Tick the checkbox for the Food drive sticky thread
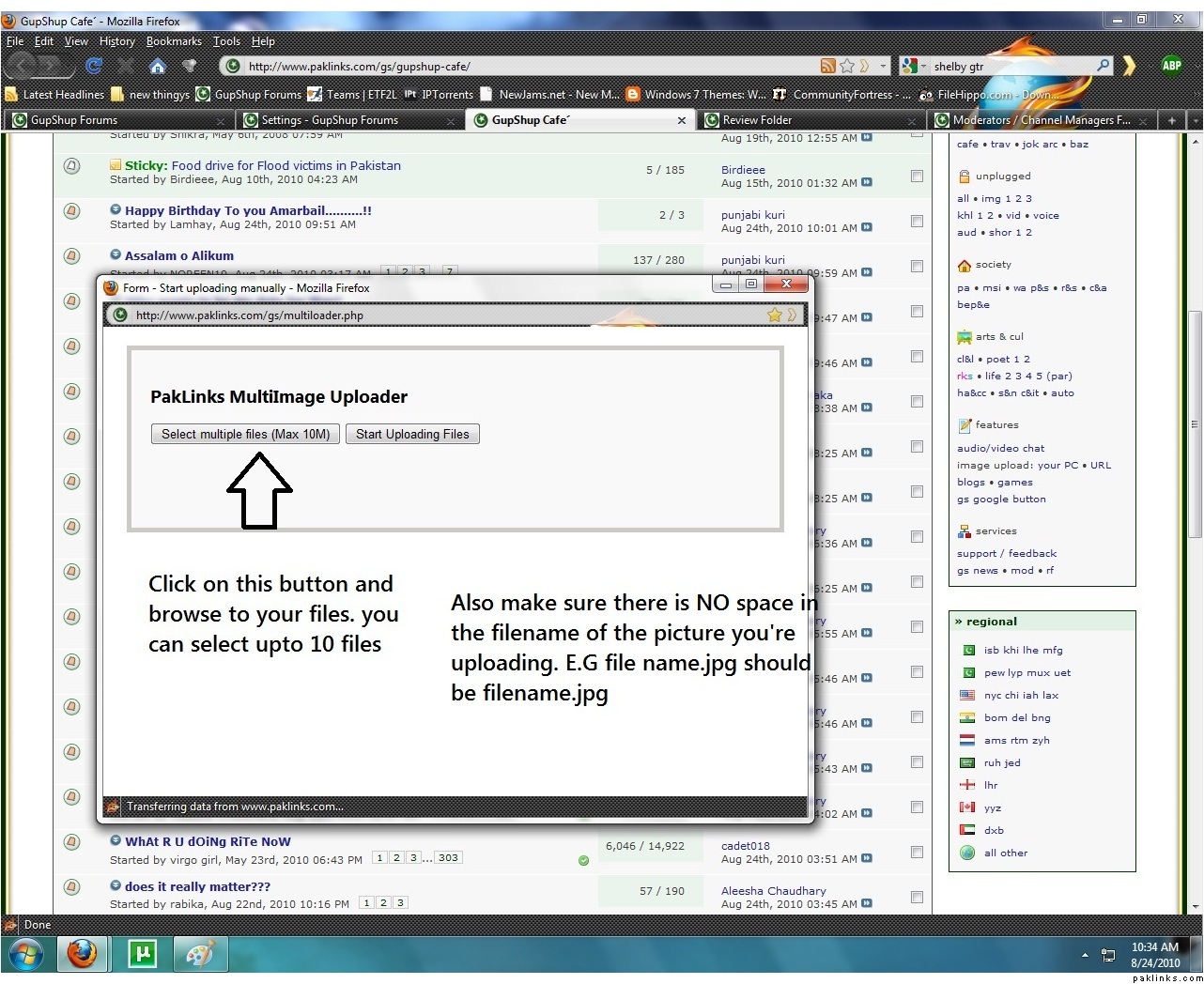Image resolution: width=1204 pixels, height=984 pixels. [917, 176]
